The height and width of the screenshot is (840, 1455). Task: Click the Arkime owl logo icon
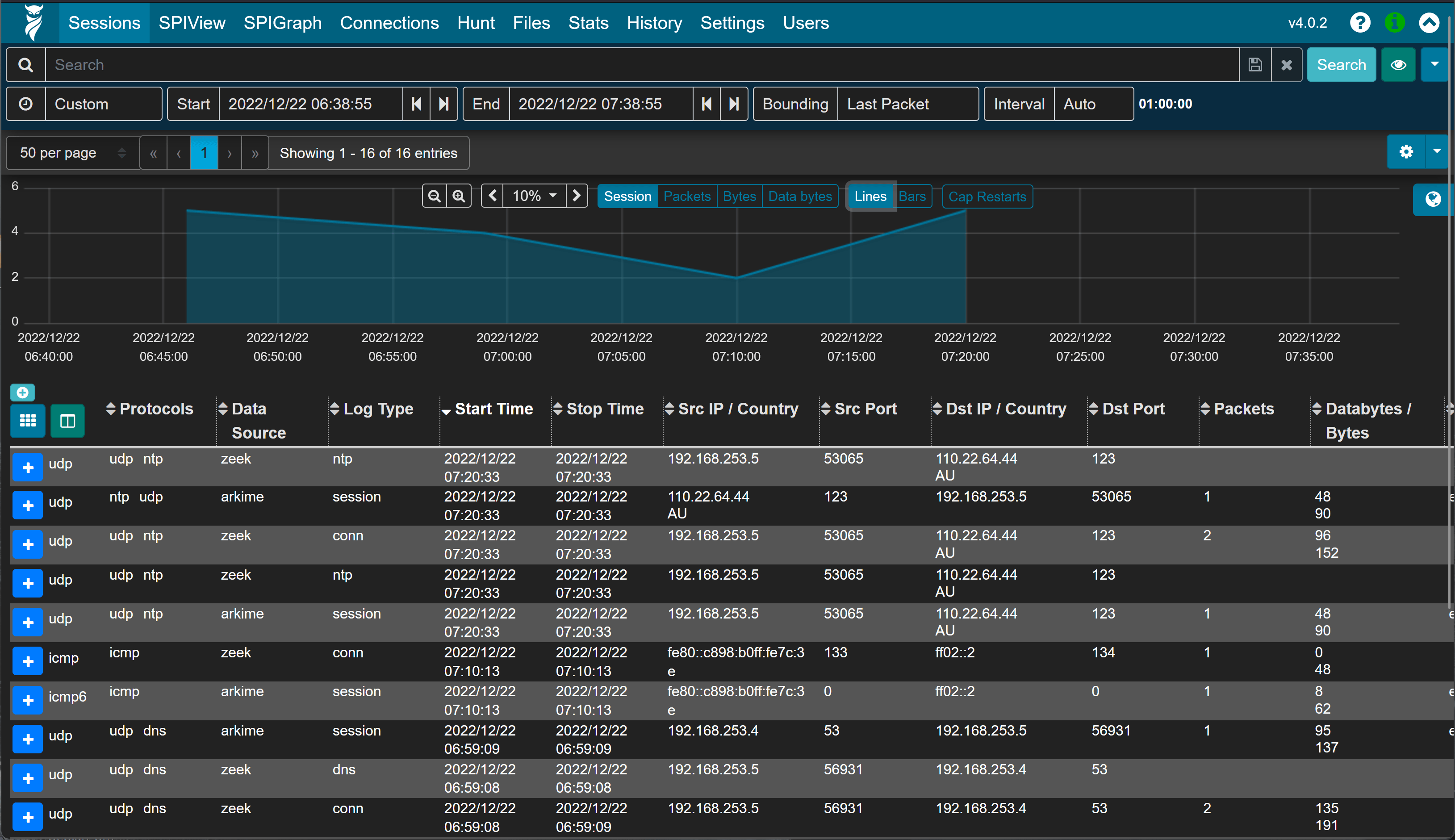point(33,23)
